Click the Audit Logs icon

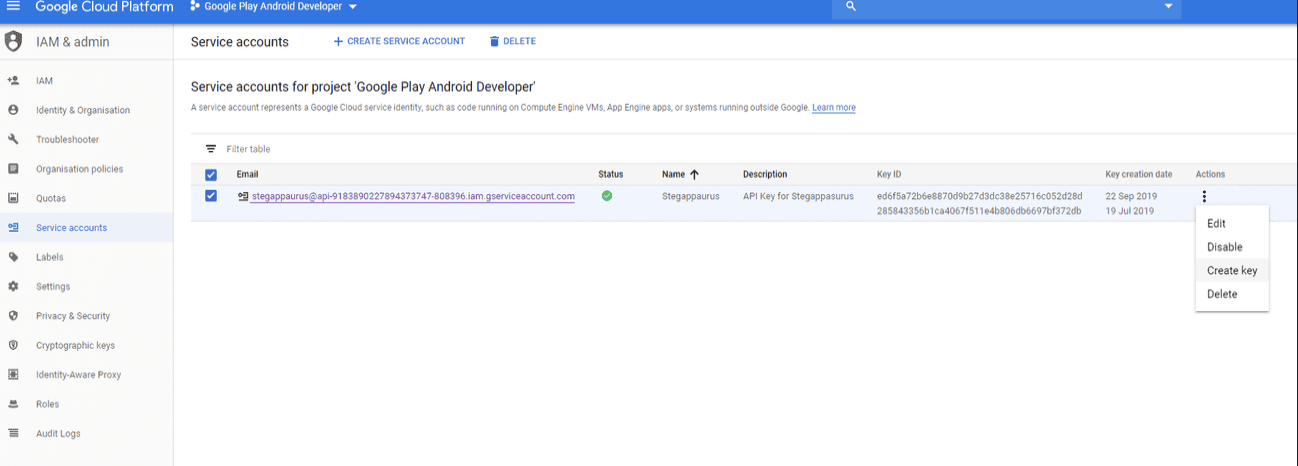pos(13,433)
